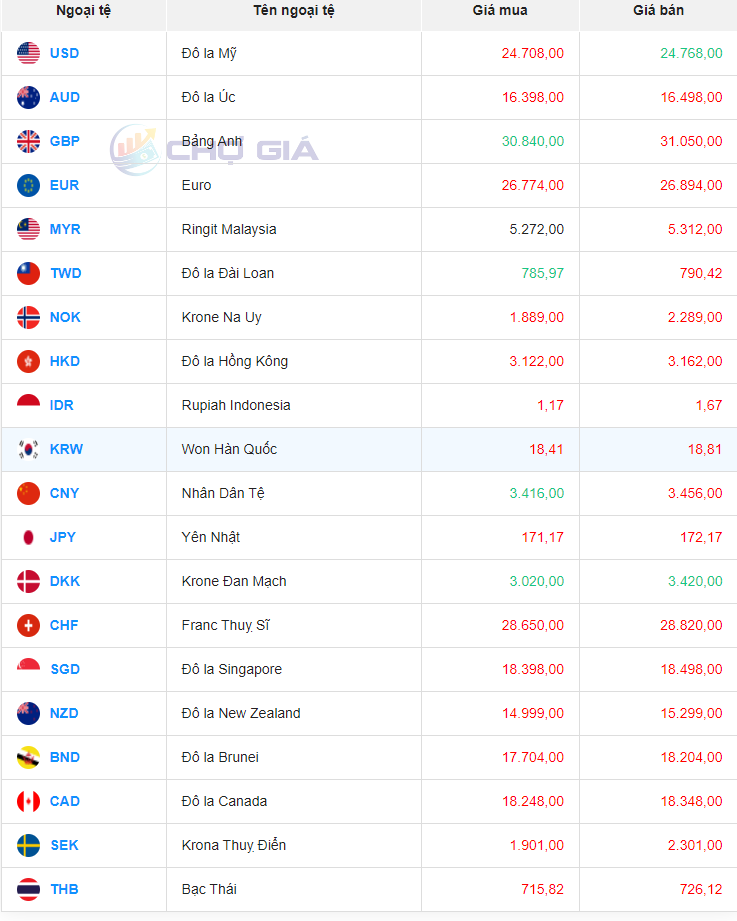This screenshot has width=737, height=921.
Task: Click the Sweden flag beside SEK
Action: tap(28, 845)
